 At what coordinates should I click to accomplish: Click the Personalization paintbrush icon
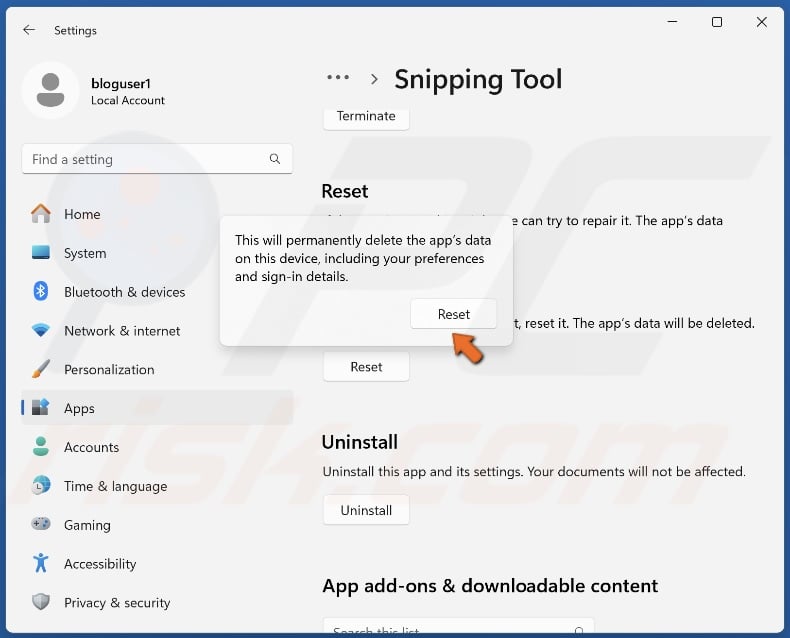coord(41,369)
